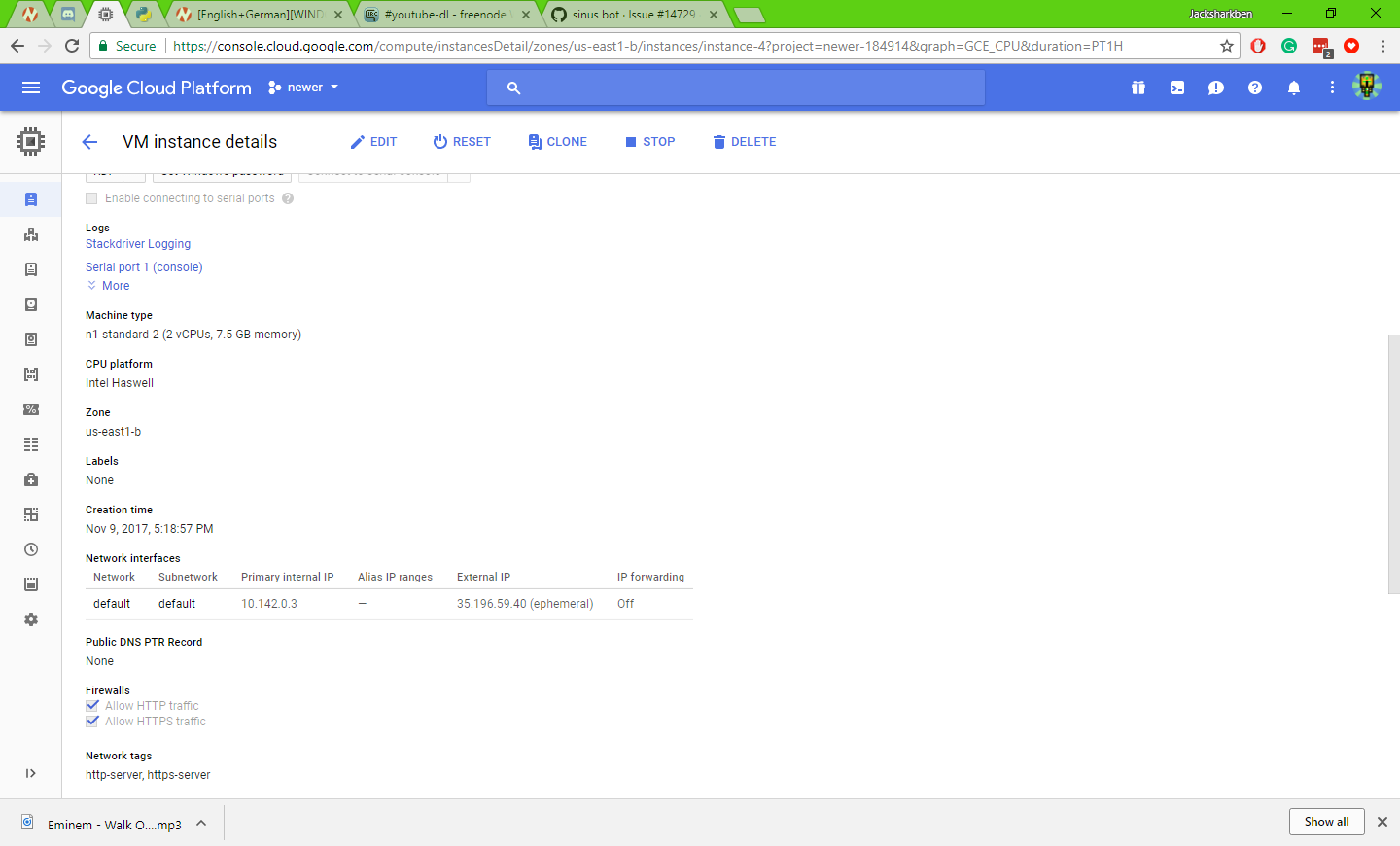Open Images sidebar icon

[31, 374]
